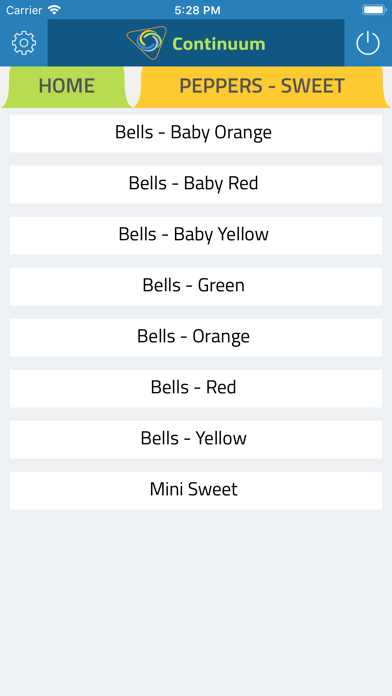Select the Bells - Orange row

click(196, 337)
